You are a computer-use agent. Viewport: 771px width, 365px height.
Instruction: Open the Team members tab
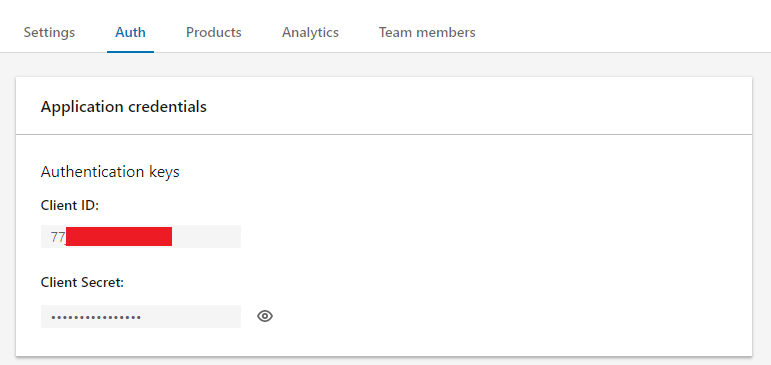coord(427,32)
